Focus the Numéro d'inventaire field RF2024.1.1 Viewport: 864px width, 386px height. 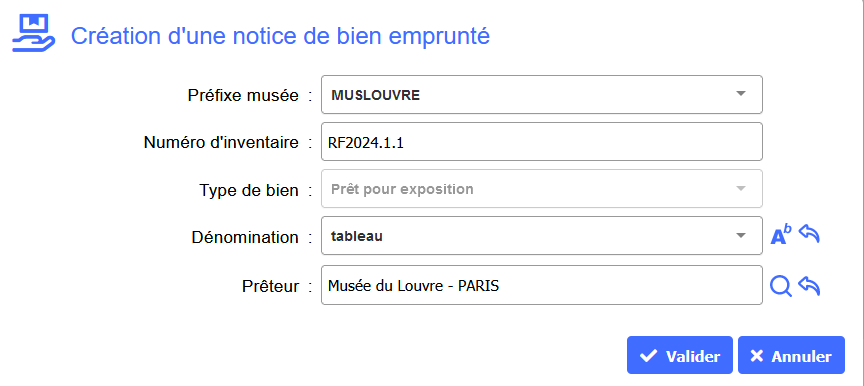pyautogui.click(x=542, y=142)
